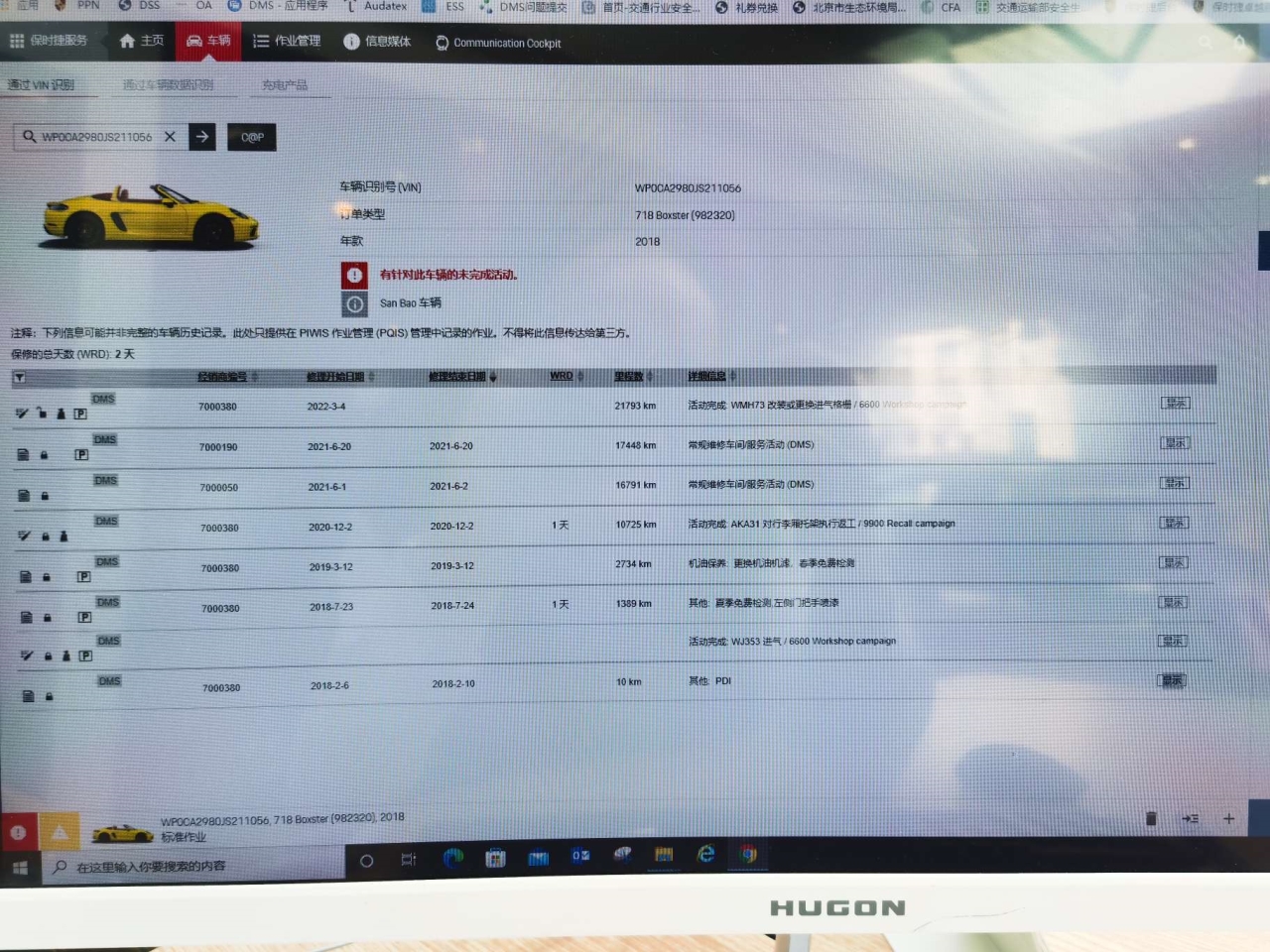Open 信息媒体 information media menu
Screen dimensions: 1270x952
click(377, 41)
